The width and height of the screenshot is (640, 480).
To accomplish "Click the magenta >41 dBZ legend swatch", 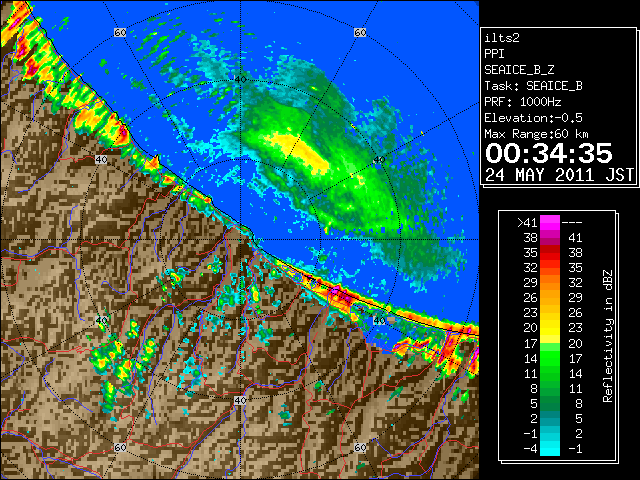I will [x=550, y=223].
